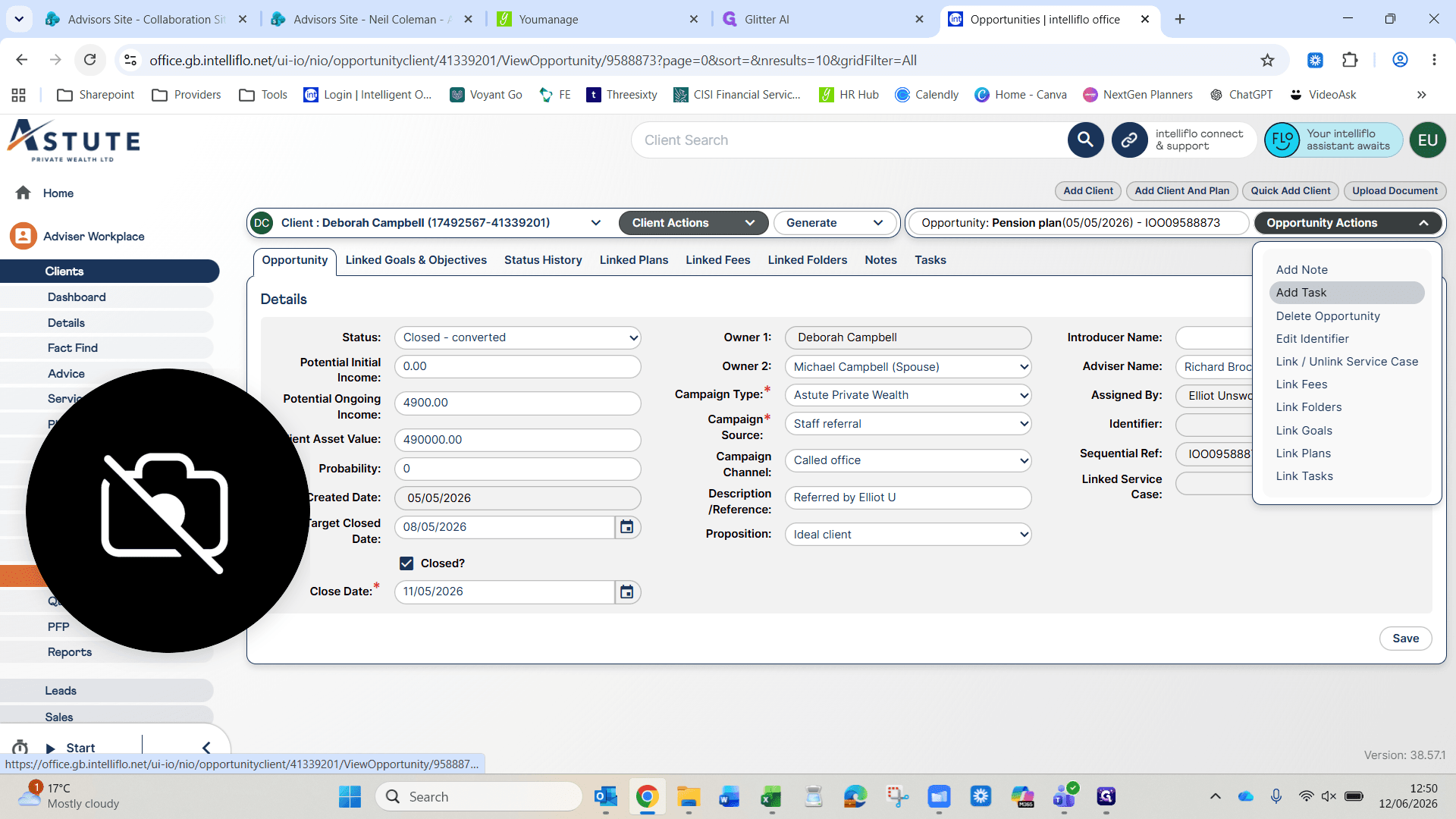The image size is (1456, 819).
Task: Click Upload Document button
Action: pos(1395,191)
